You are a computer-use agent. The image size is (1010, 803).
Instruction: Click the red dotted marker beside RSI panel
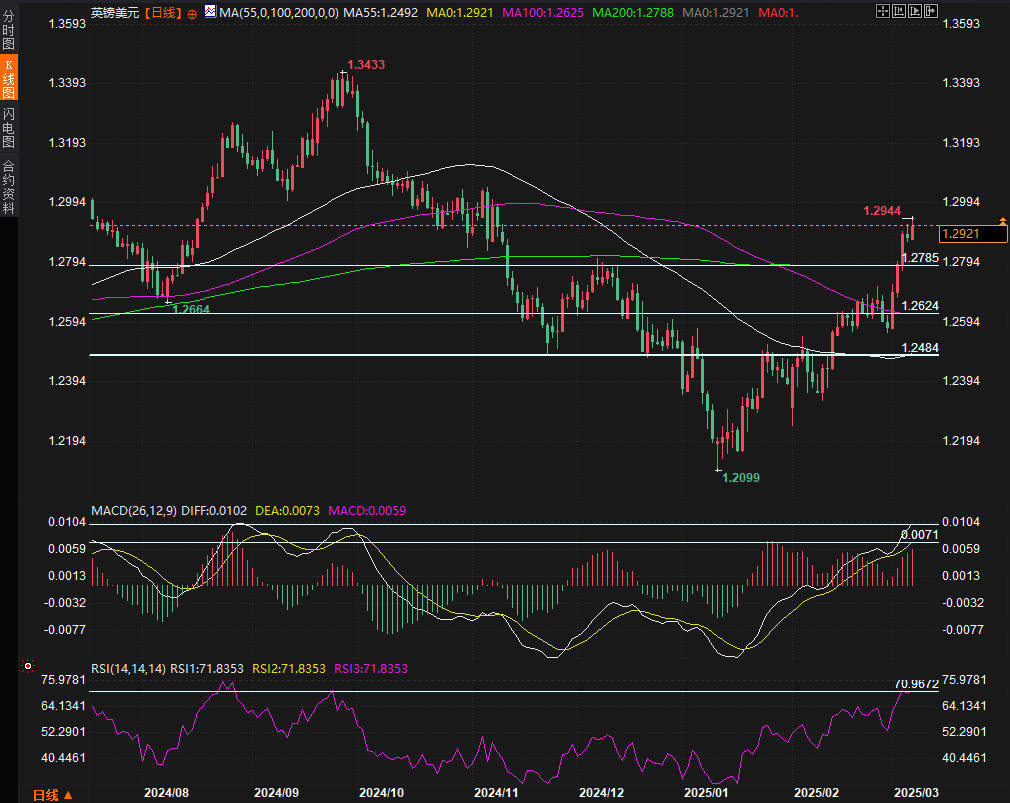(27, 665)
